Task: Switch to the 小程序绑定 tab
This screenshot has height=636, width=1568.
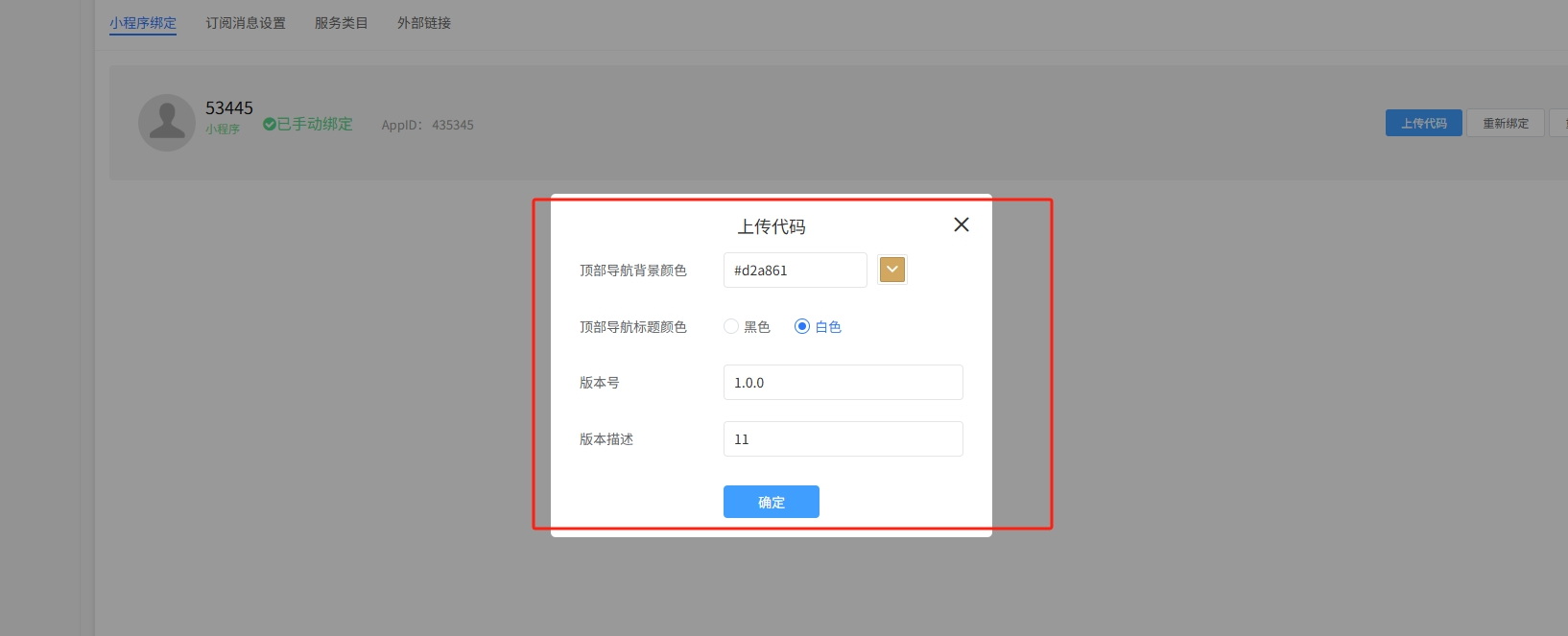Action: coord(143,23)
